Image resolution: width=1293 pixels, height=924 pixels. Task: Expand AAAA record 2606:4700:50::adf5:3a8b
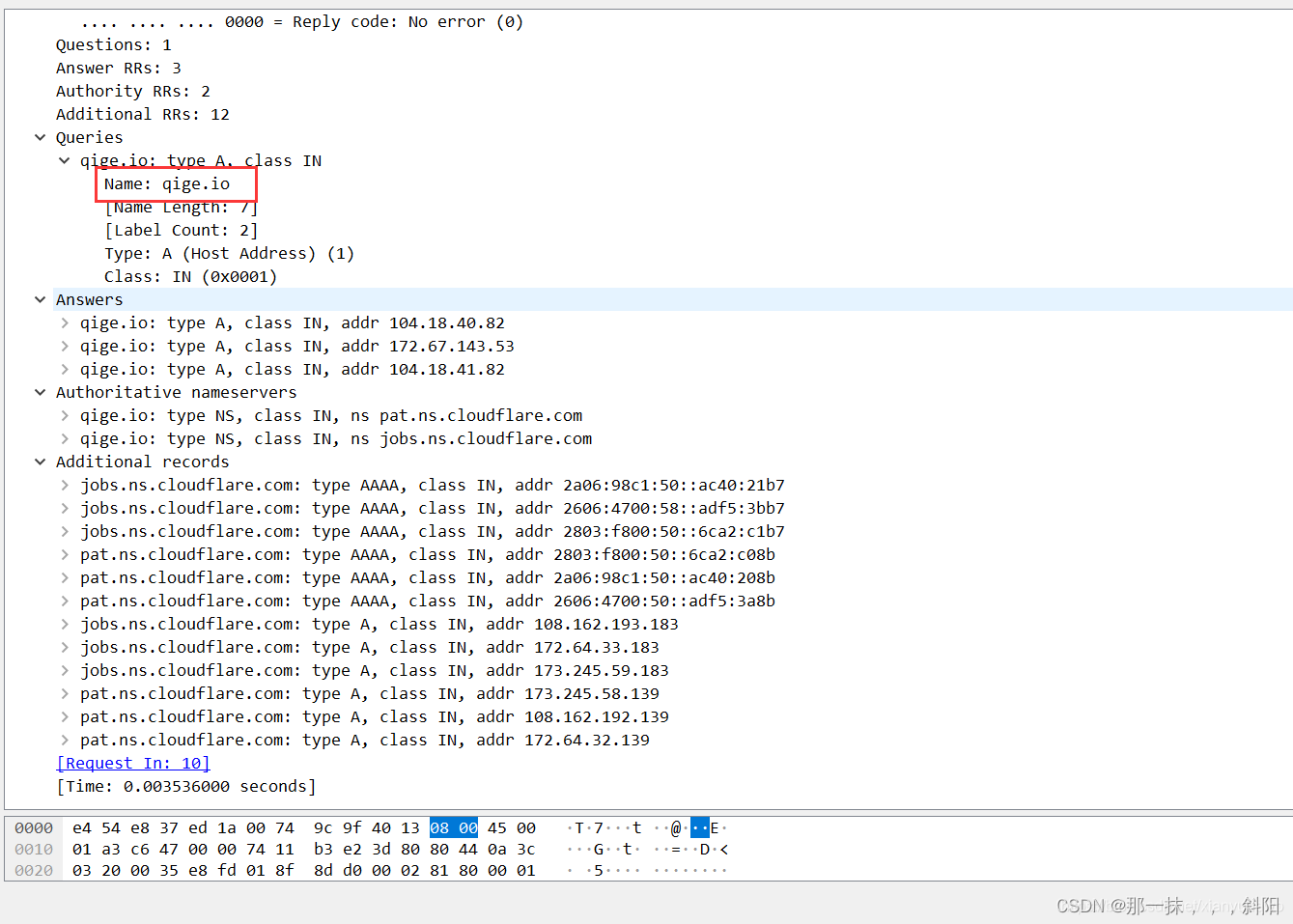[64, 601]
